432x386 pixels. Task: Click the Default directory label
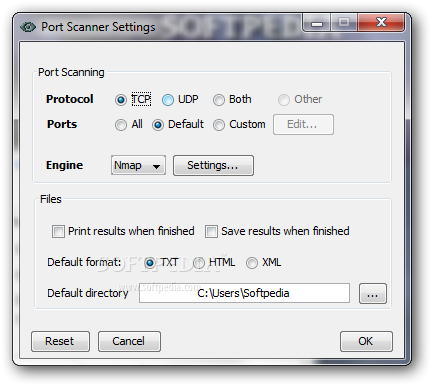click(88, 293)
